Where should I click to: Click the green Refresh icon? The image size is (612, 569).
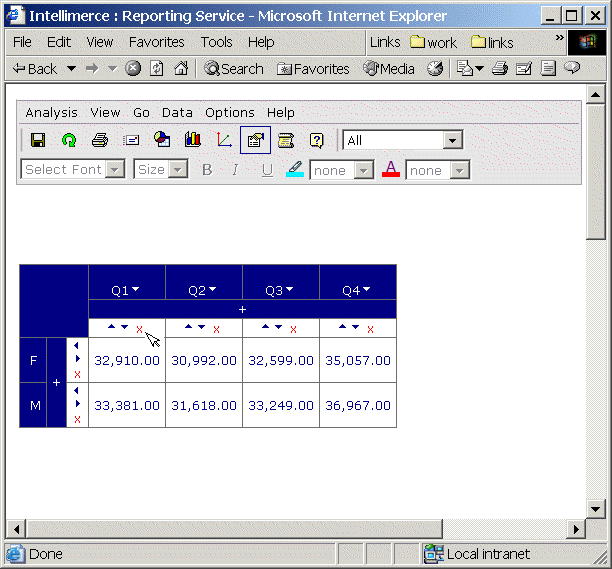pyautogui.click(x=69, y=140)
